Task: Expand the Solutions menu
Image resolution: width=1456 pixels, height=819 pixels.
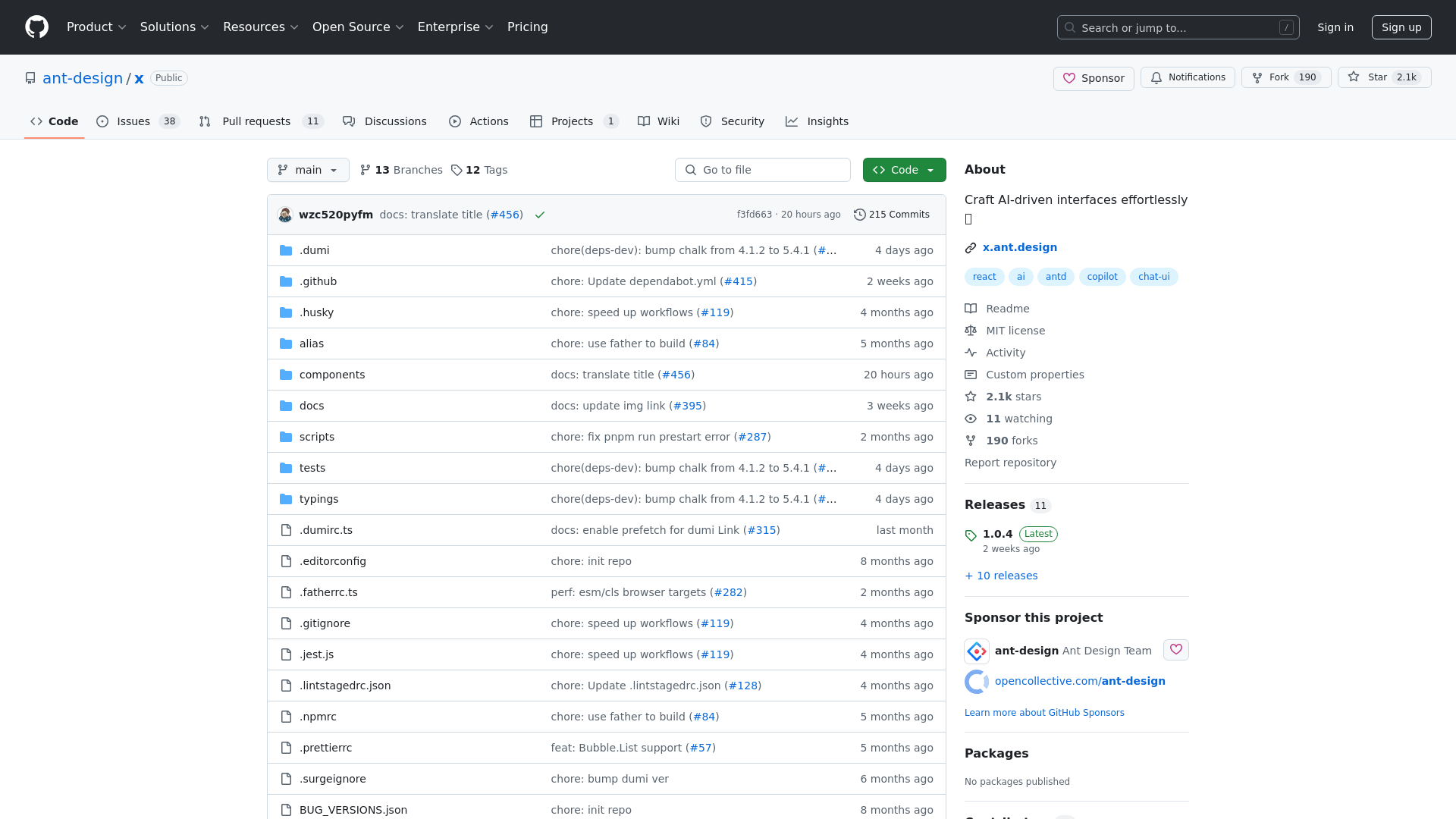Action: [174, 27]
